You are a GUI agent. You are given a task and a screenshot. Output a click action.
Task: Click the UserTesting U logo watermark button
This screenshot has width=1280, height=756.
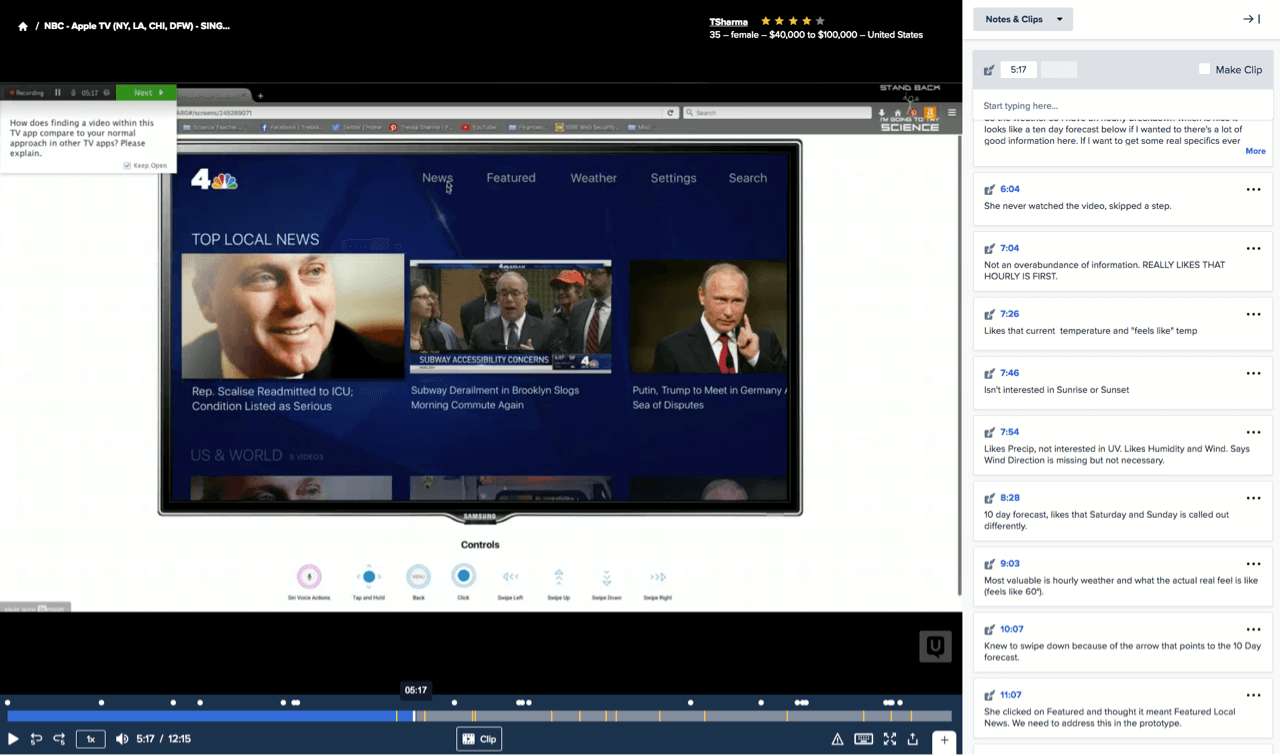(x=935, y=646)
